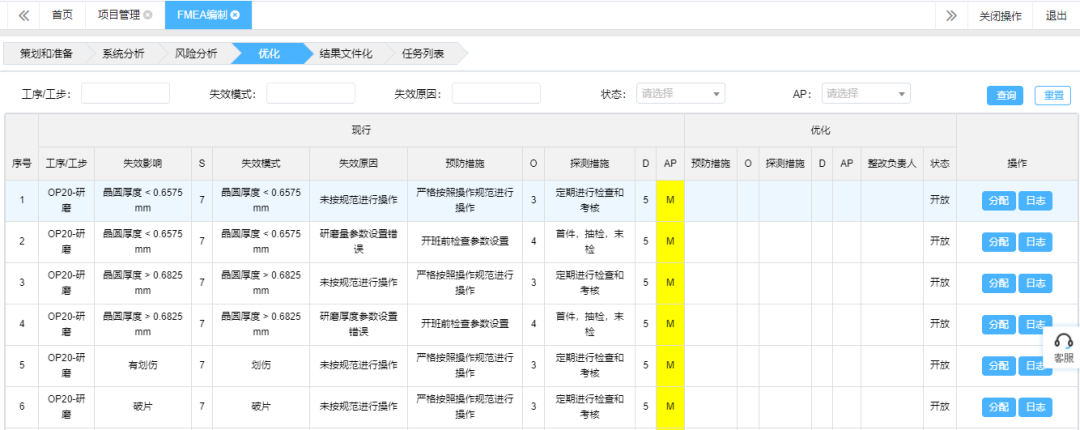1080x430 pixels.
Task: Switch to the 首页 tab
Action: tap(62, 15)
